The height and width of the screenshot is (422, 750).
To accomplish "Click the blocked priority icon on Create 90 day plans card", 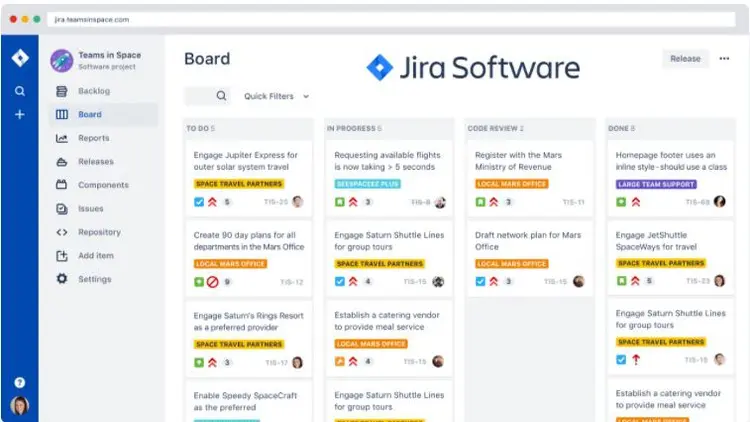I will tap(212, 282).
